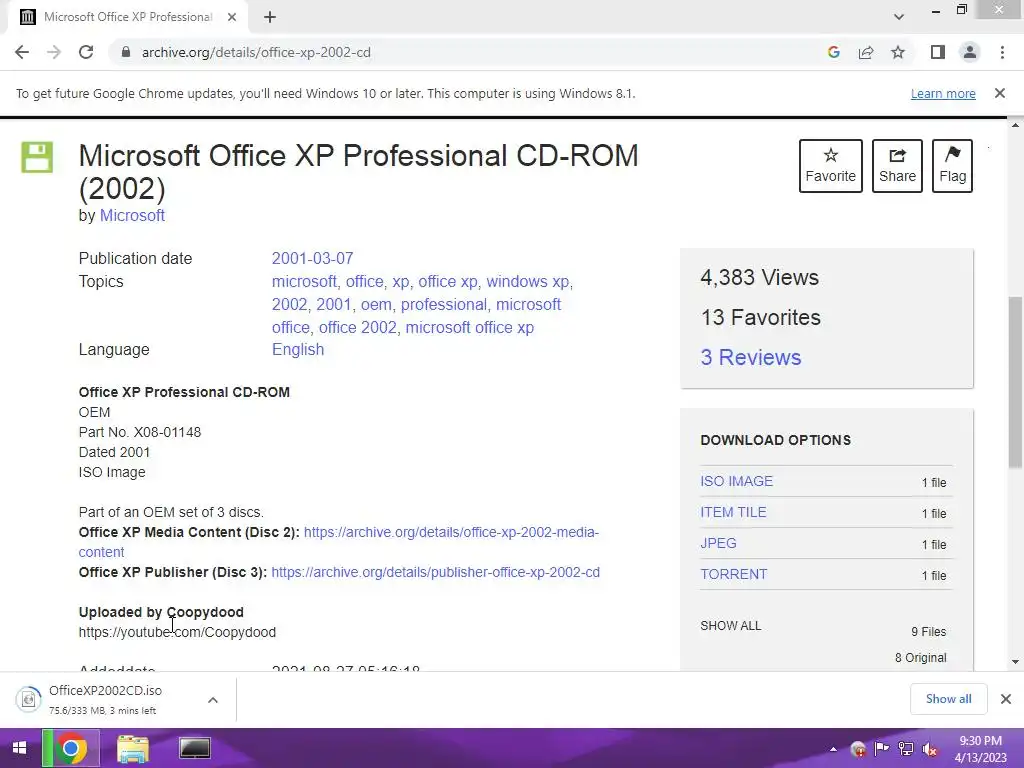Click the English language link
The height and width of the screenshot is (768, 1024).
(298, 349)
